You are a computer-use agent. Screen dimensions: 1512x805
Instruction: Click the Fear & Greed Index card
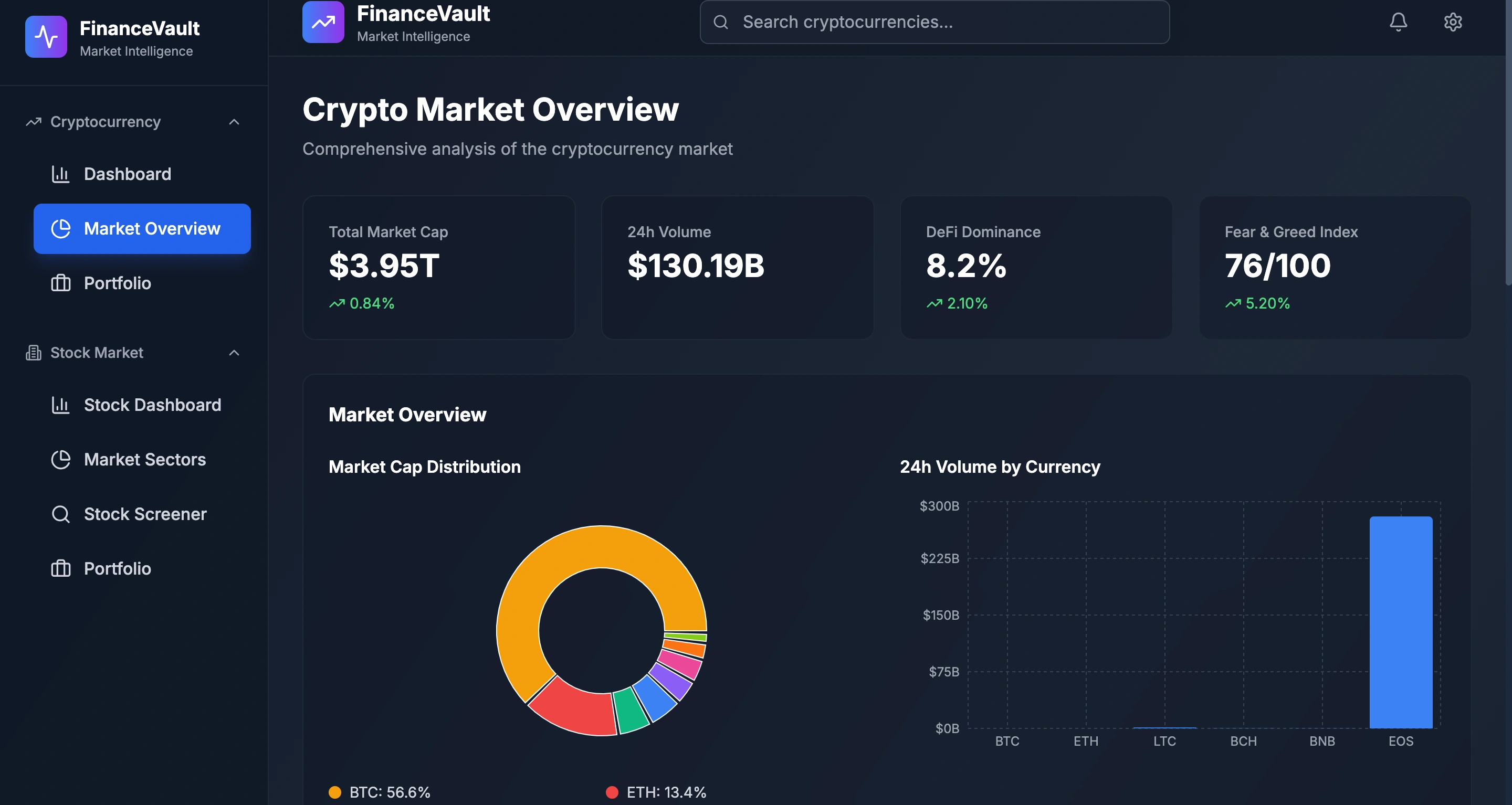point(1335,268)
